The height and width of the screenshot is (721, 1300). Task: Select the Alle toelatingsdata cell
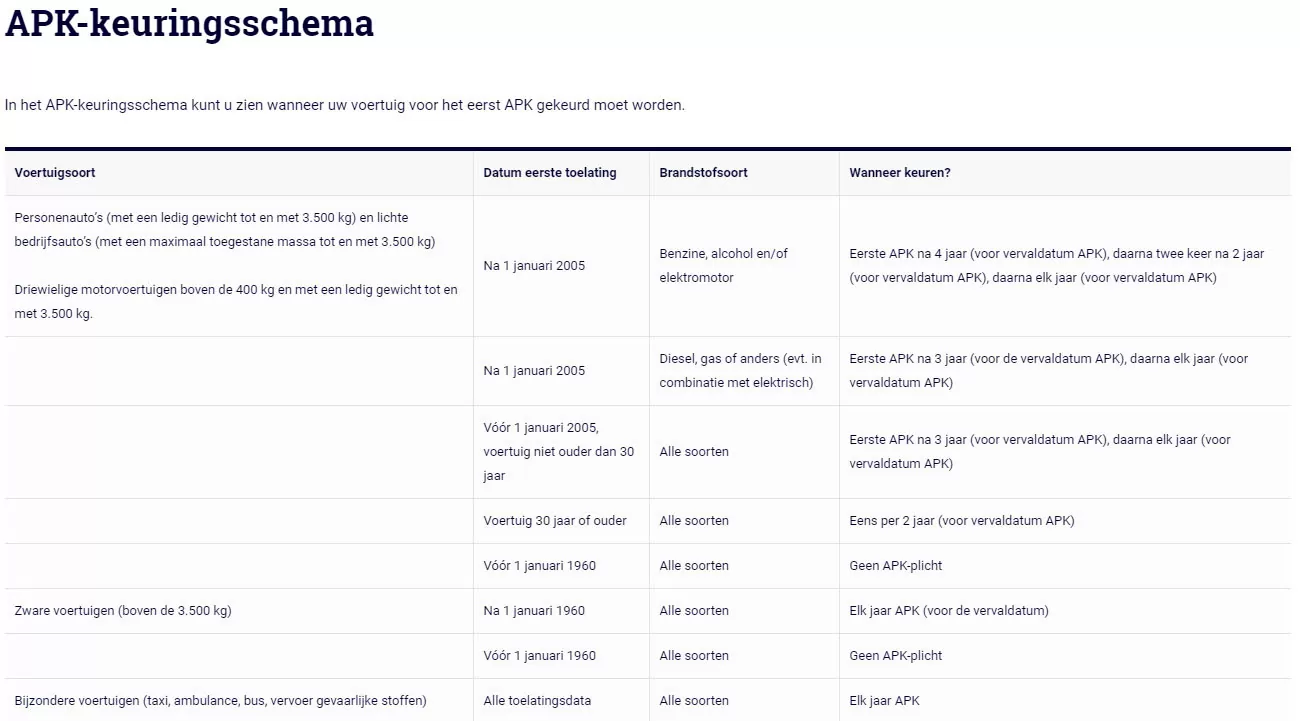pos(537,701)
